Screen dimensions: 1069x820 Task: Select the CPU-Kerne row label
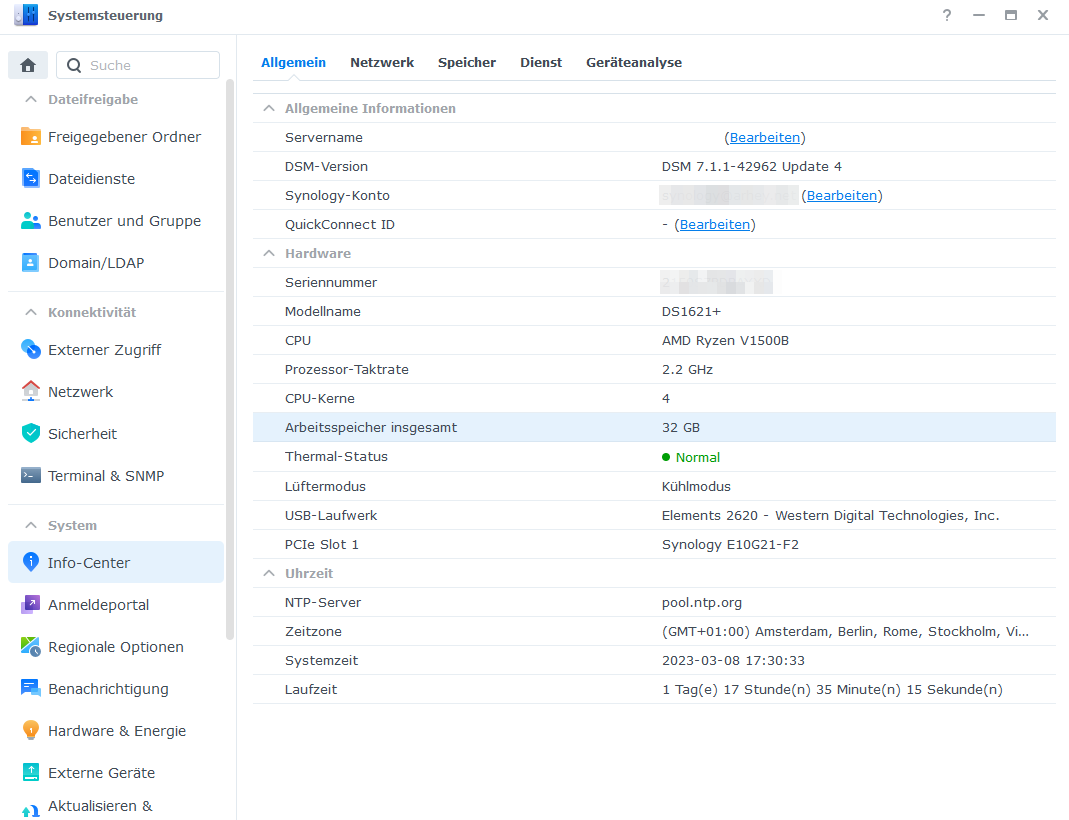pyautogui.click(x=320, y=399)
